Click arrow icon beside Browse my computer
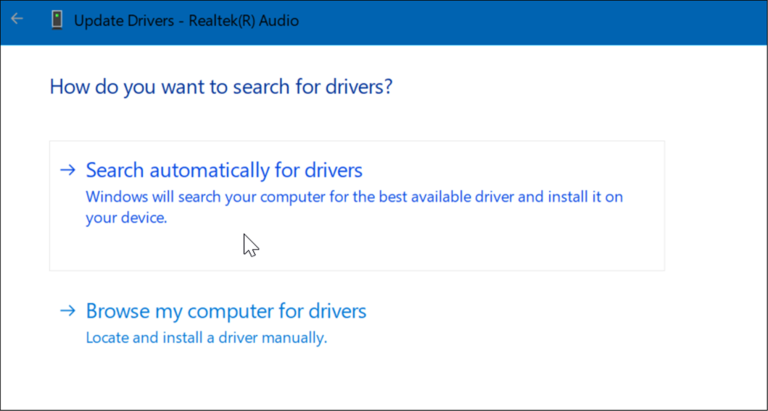This screenshot has height=411, width=768. 68,311
